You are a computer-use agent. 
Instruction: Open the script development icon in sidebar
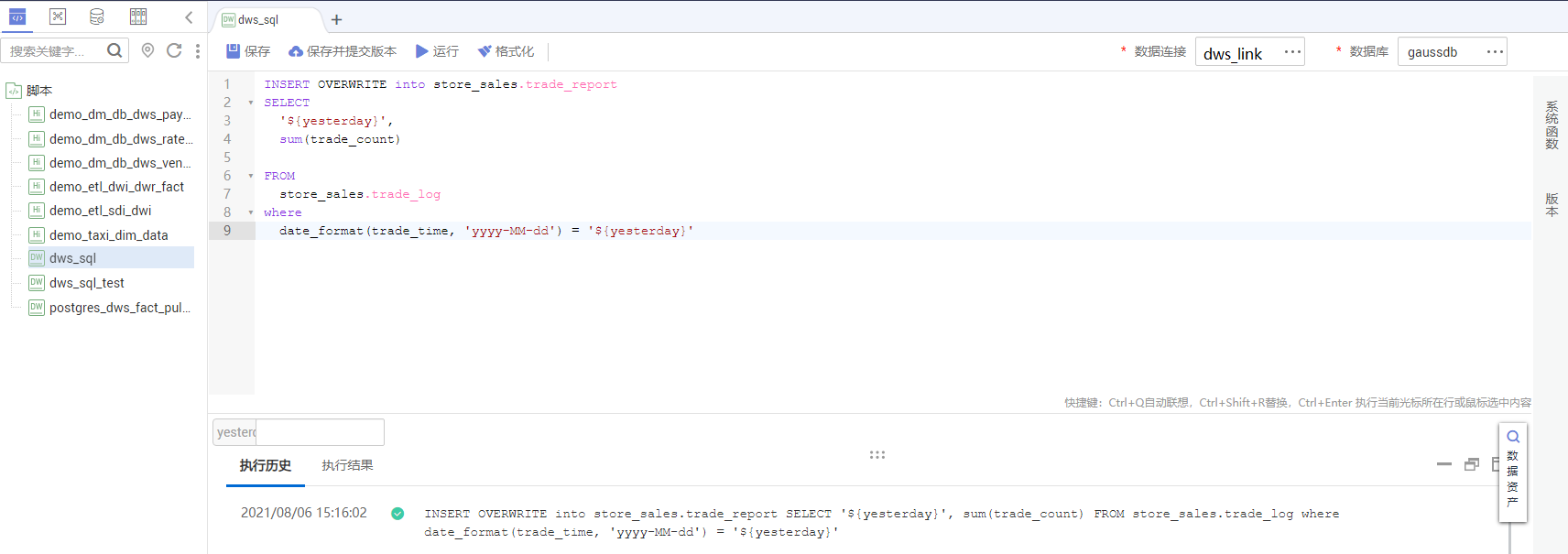(x=17, y=16)
